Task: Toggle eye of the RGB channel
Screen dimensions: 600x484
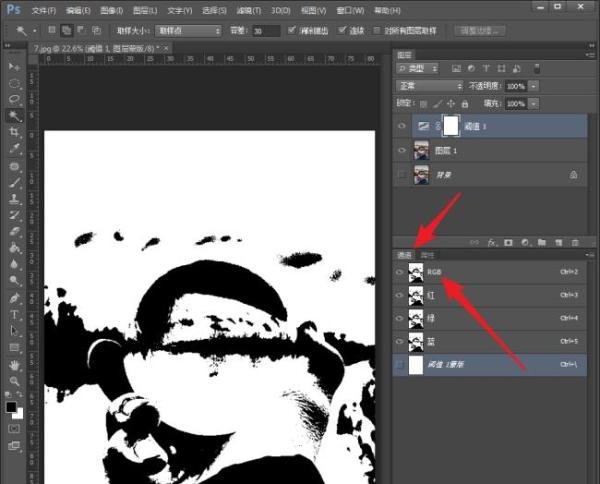Action: 399,272
